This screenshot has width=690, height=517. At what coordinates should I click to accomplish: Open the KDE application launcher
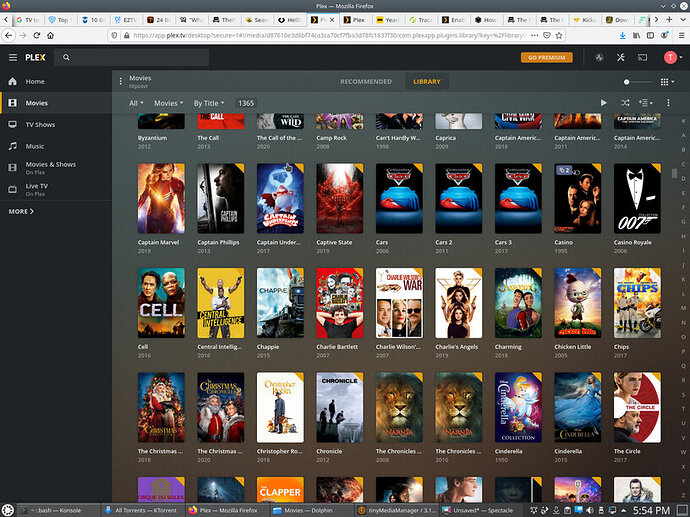[8, 510]
